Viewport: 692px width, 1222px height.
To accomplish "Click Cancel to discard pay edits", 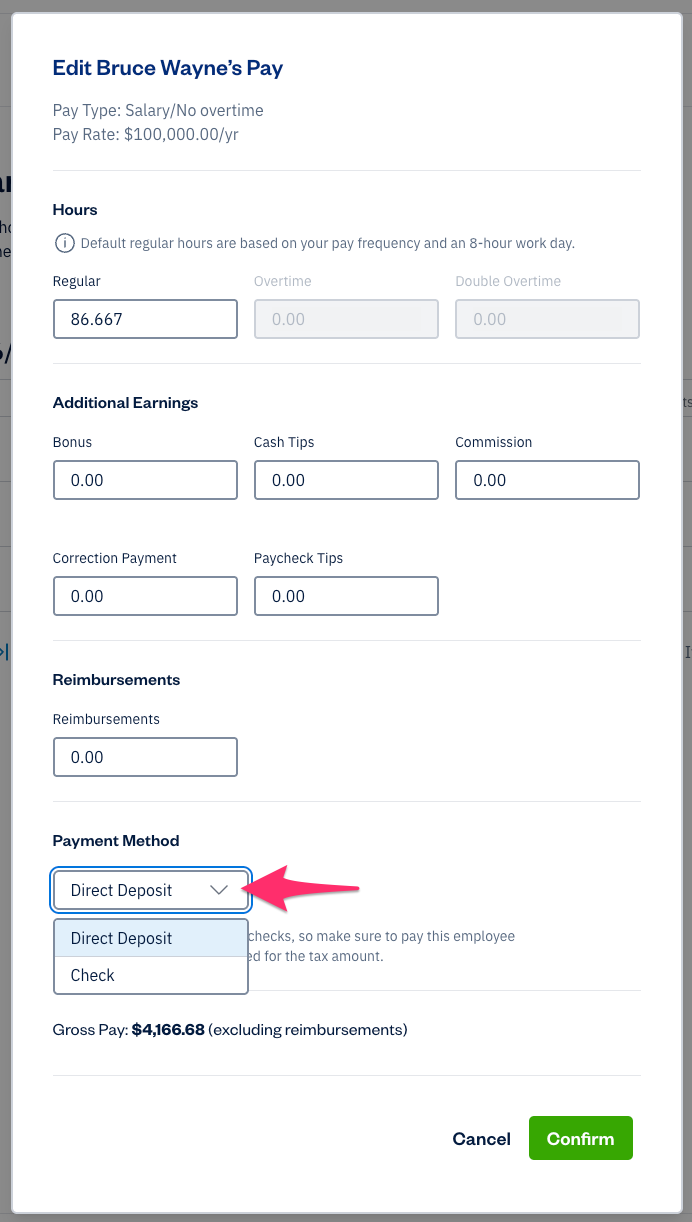I will click(481, 1138).
